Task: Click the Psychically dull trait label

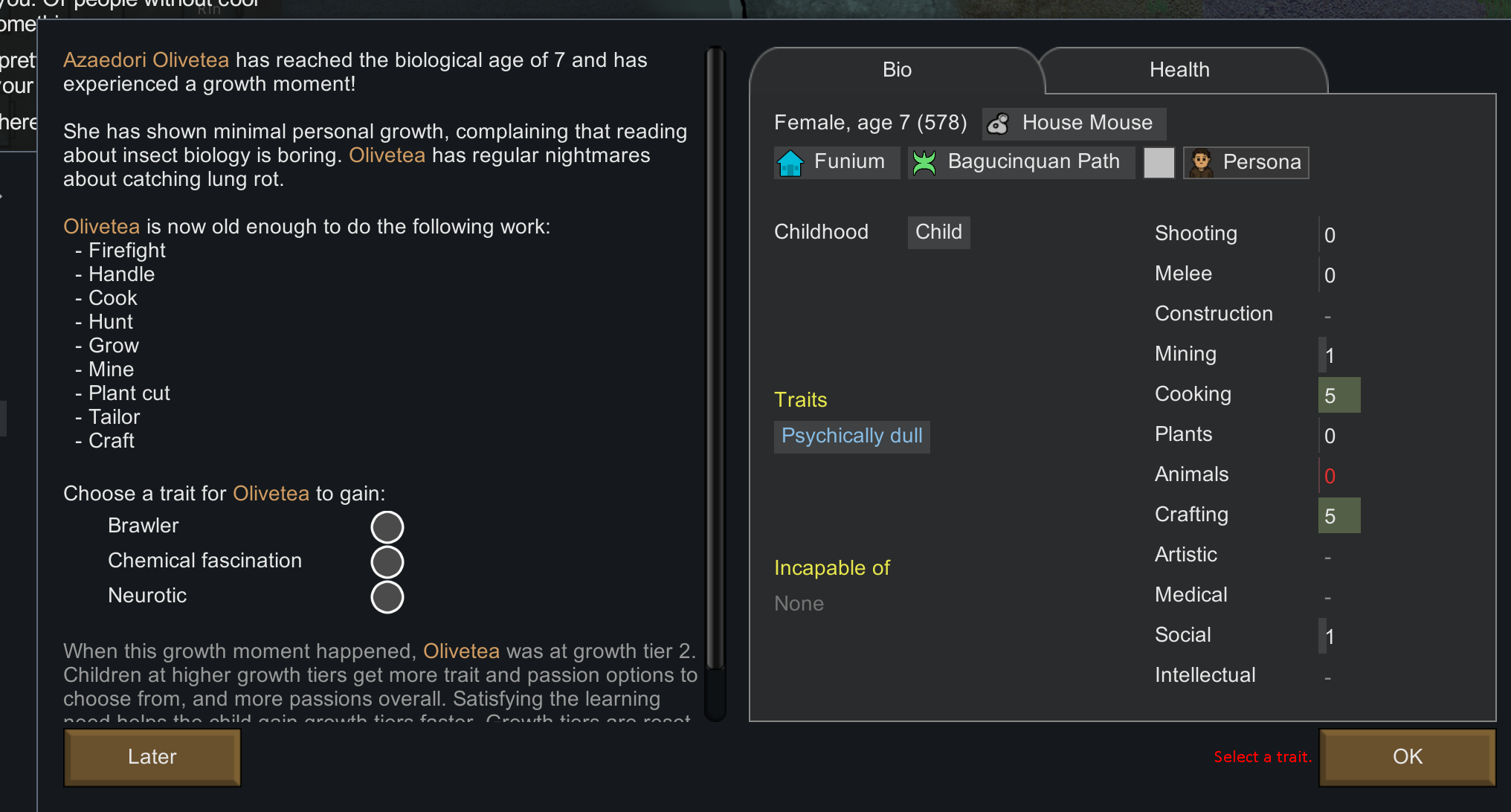Action: [x=851, y=436]
